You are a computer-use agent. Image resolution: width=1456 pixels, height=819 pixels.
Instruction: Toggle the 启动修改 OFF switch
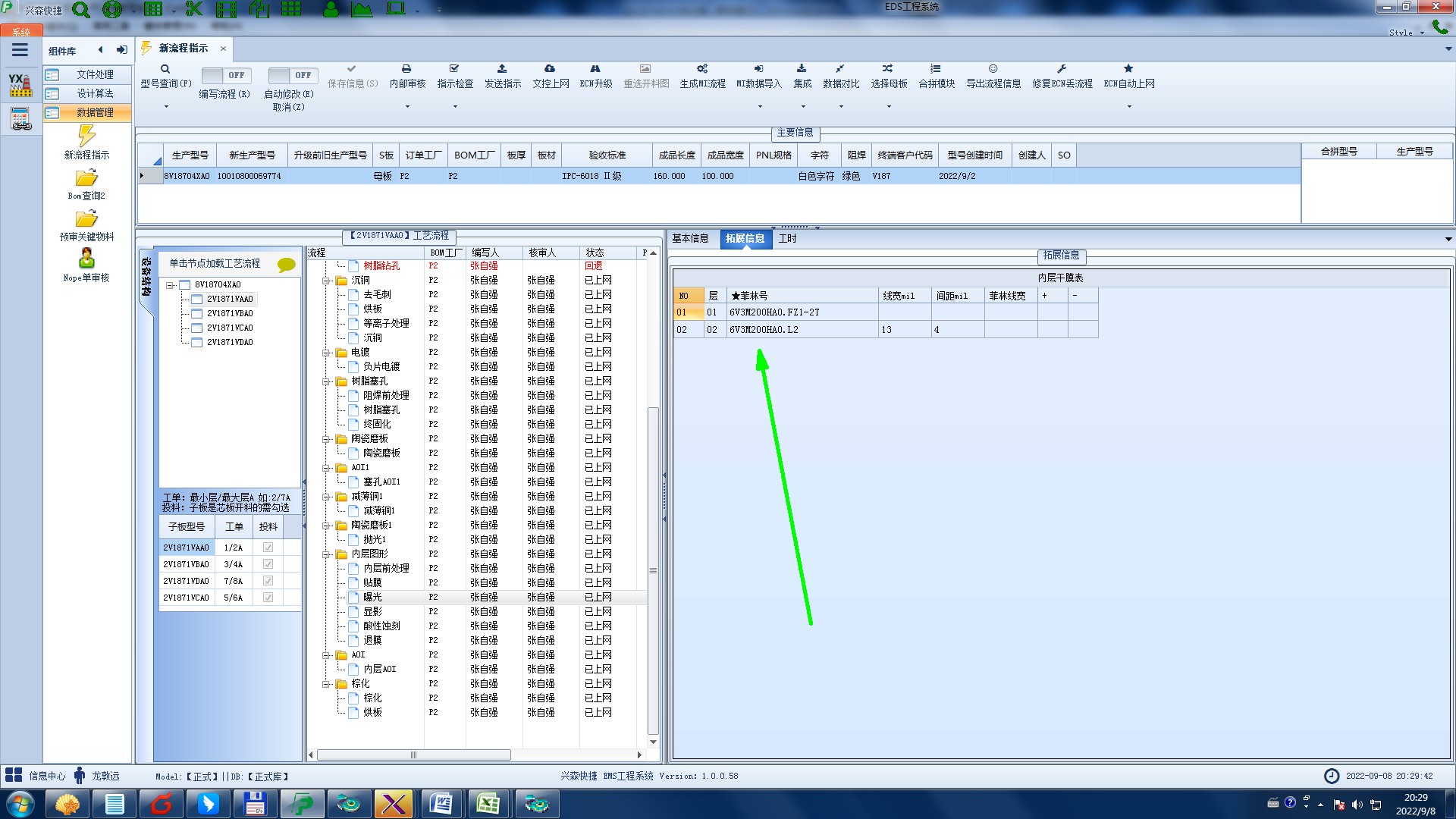[292, 76]
